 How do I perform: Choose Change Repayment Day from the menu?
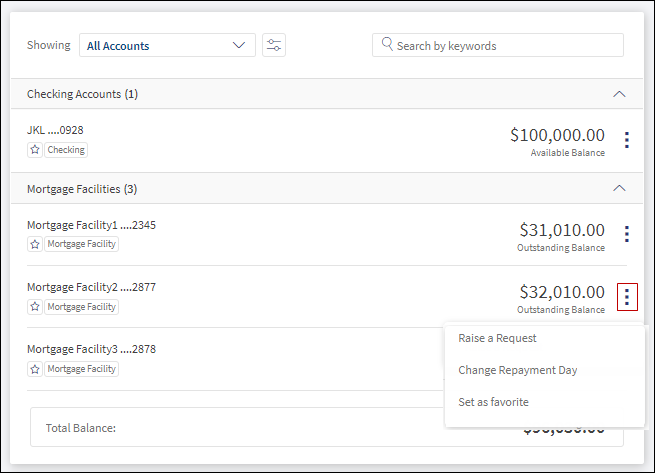[518, 370]
